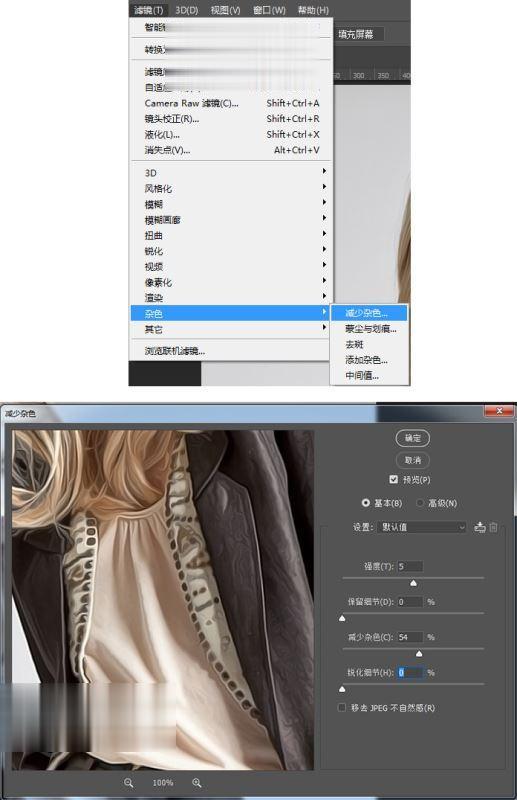Expand the 渲染 submenu

click(x=232, y=298)
